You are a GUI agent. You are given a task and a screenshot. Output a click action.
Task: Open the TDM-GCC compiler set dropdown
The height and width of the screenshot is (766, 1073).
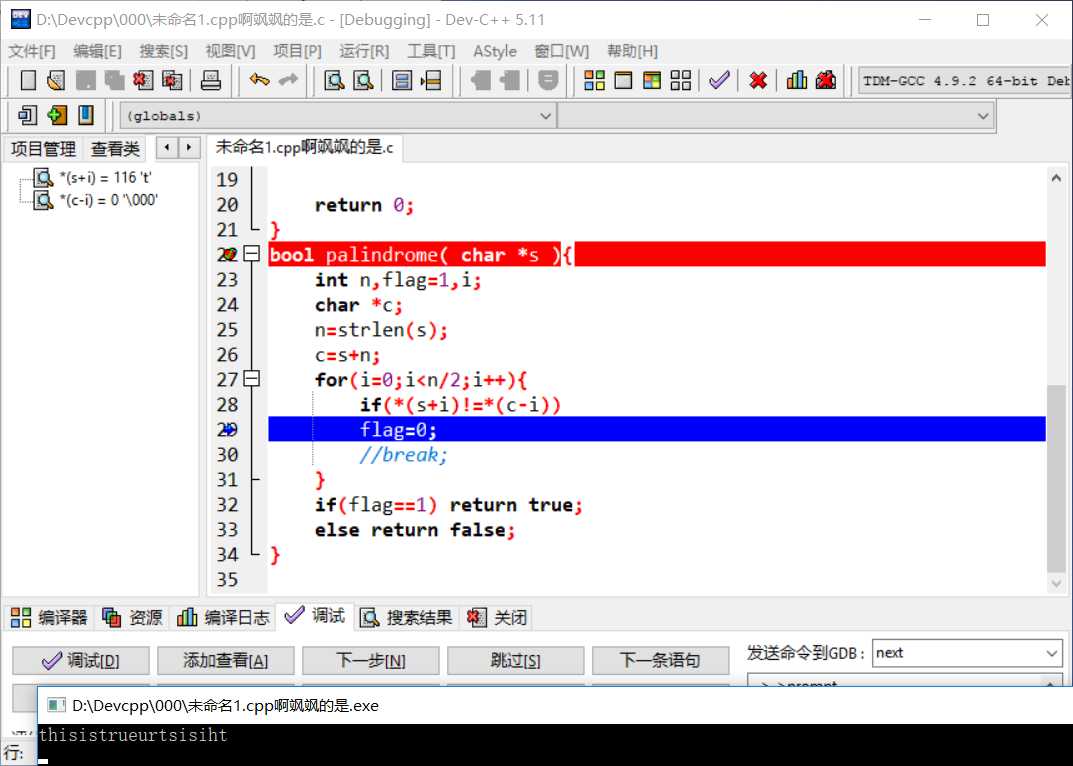965,81
